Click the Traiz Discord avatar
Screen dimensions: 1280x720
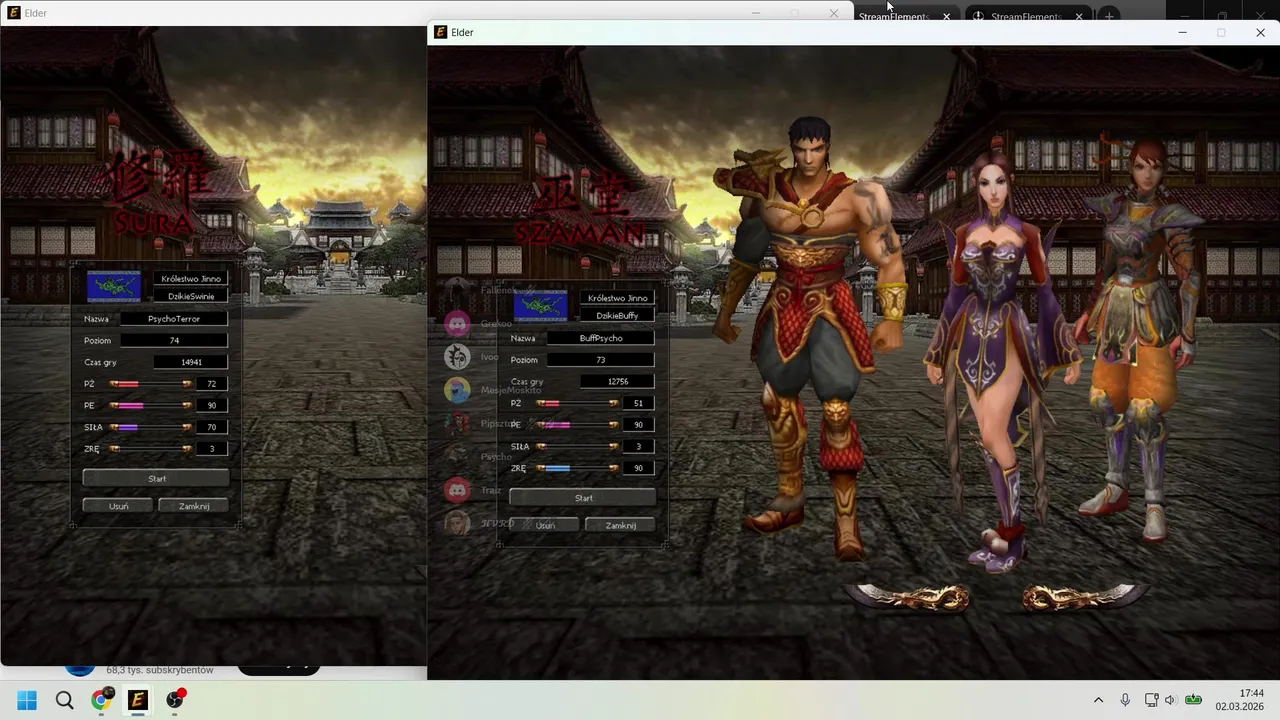pos(458,490)
